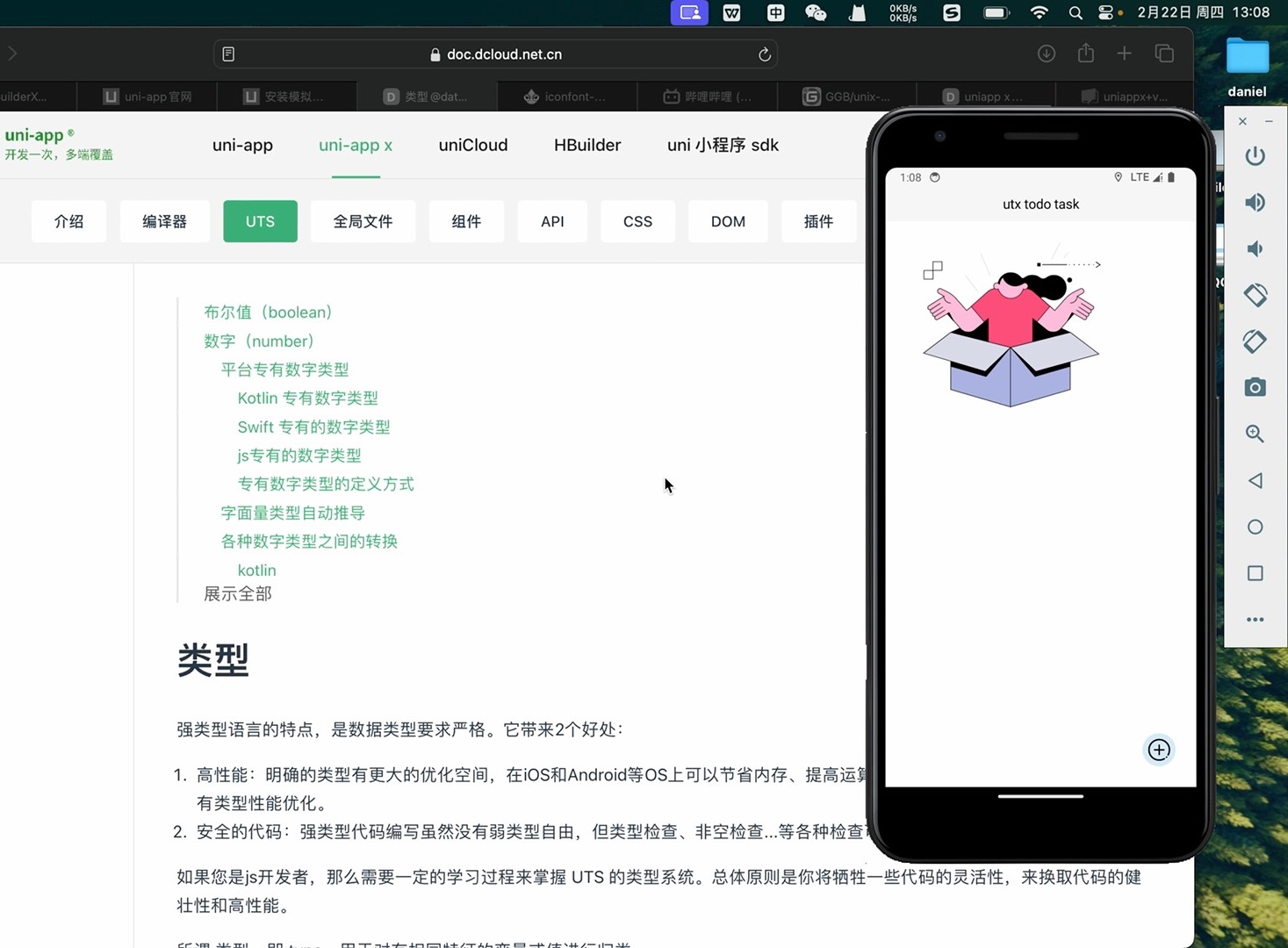Switch to 安装模拟 browser tab
Screen dimensions: 1288x948
286,97
